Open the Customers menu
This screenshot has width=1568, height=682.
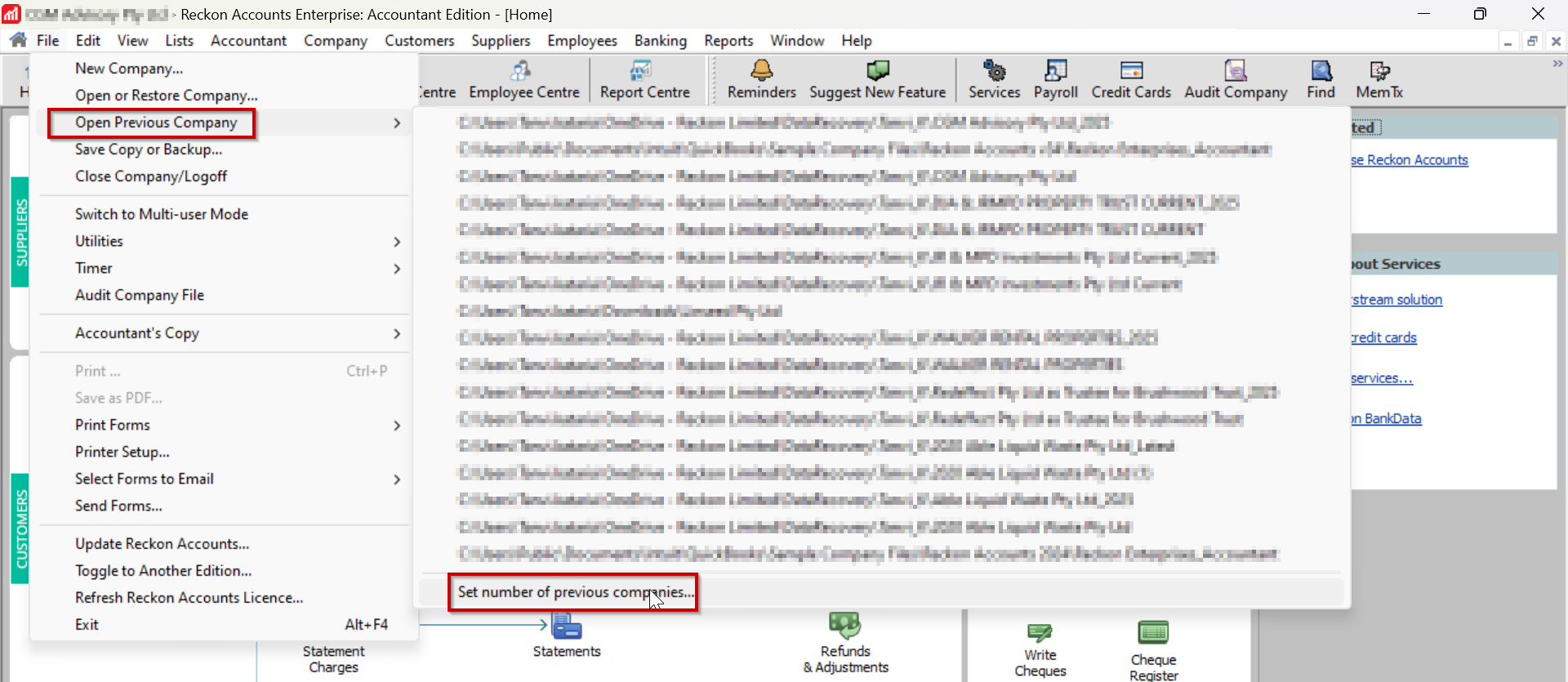[419, 40]
